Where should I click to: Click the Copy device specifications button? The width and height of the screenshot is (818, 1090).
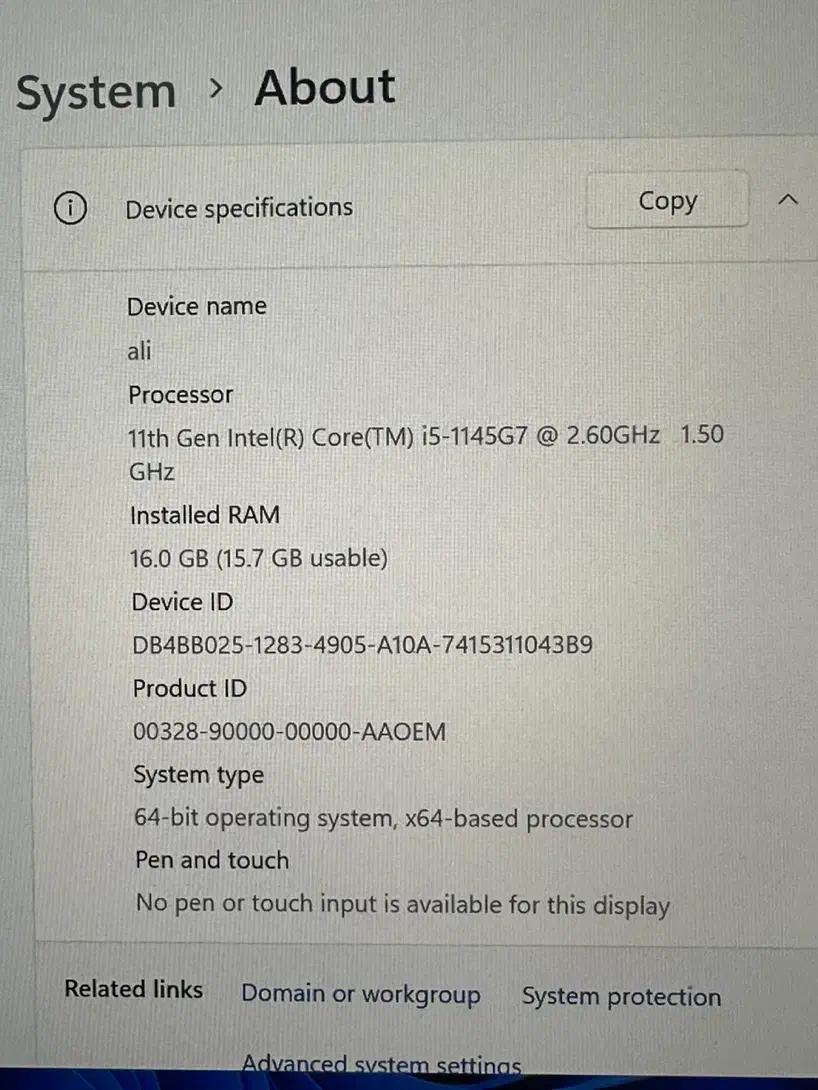tap(667, 200)
